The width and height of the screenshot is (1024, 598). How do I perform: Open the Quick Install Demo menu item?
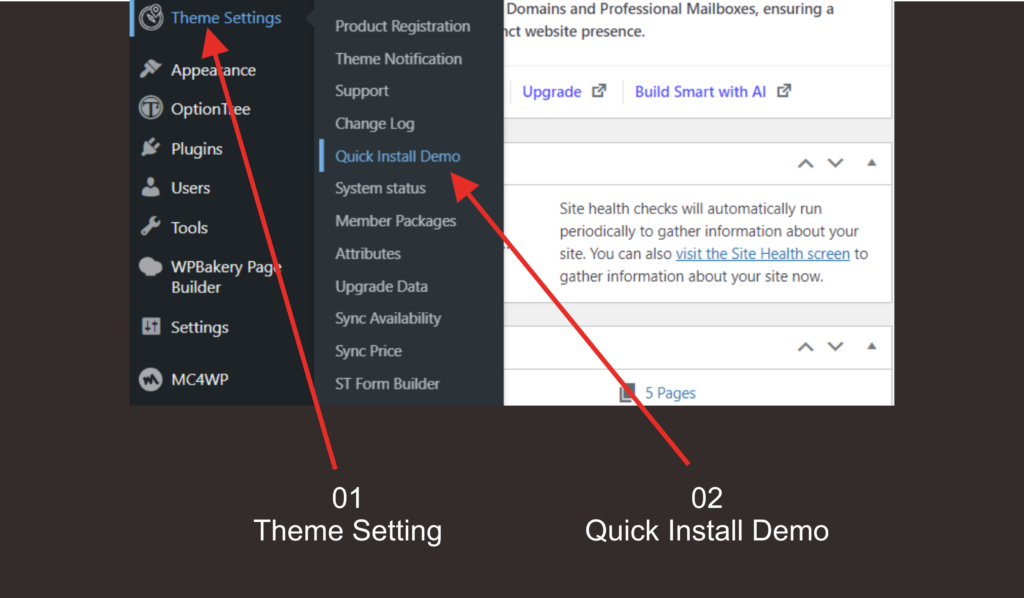tap(398, 156)
